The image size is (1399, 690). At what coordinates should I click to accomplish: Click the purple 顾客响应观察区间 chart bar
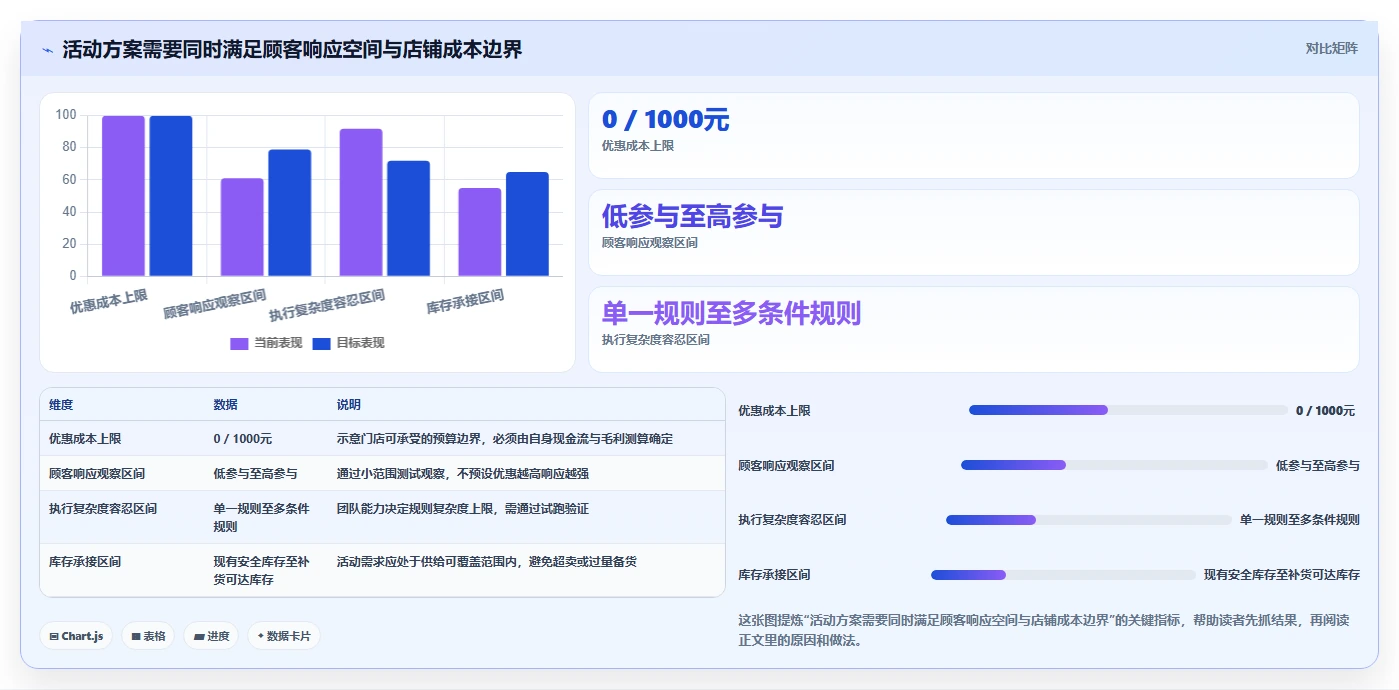click(x=242, y=227)
